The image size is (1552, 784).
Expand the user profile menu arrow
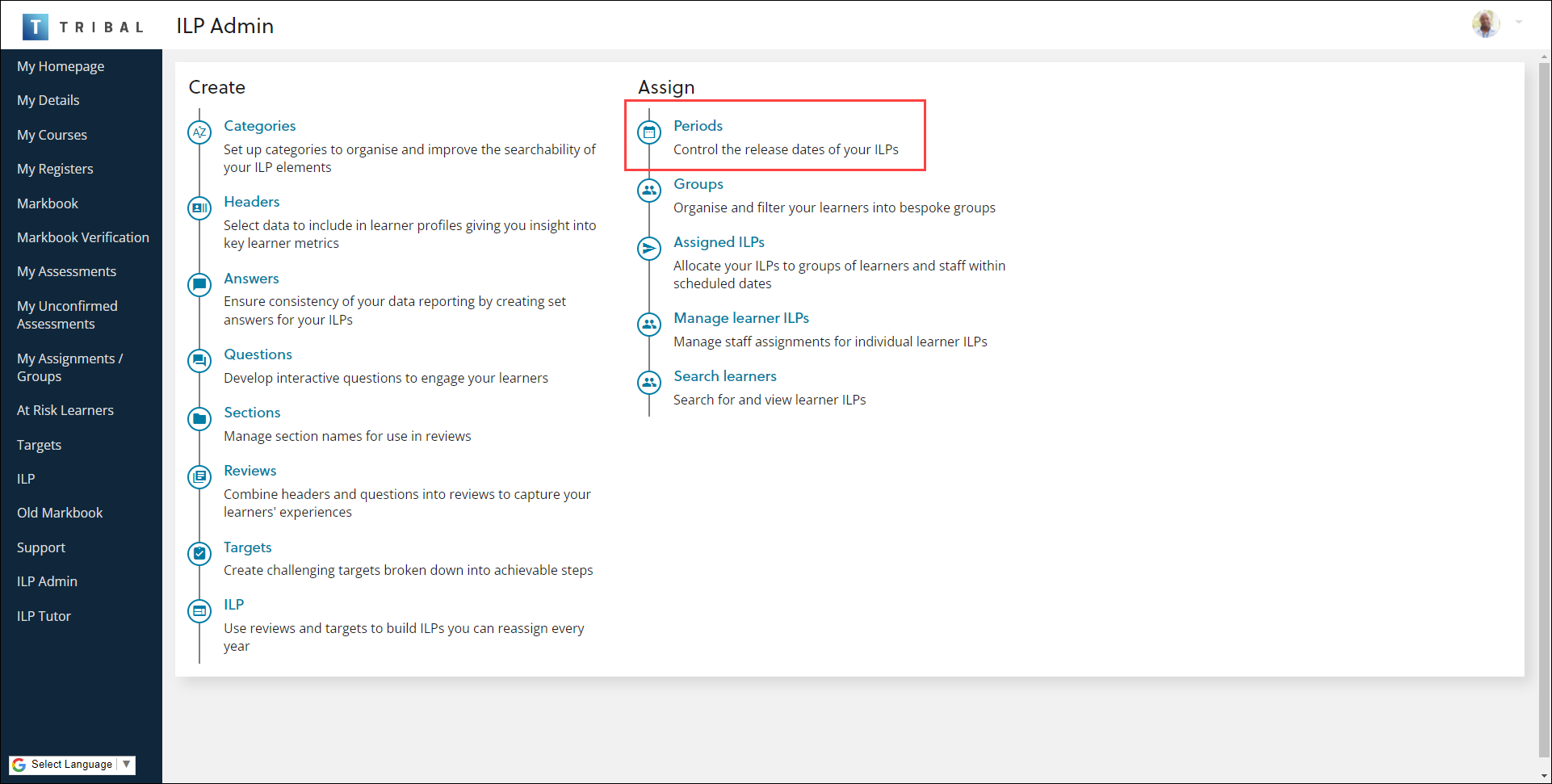click(x=1519, y=23)
